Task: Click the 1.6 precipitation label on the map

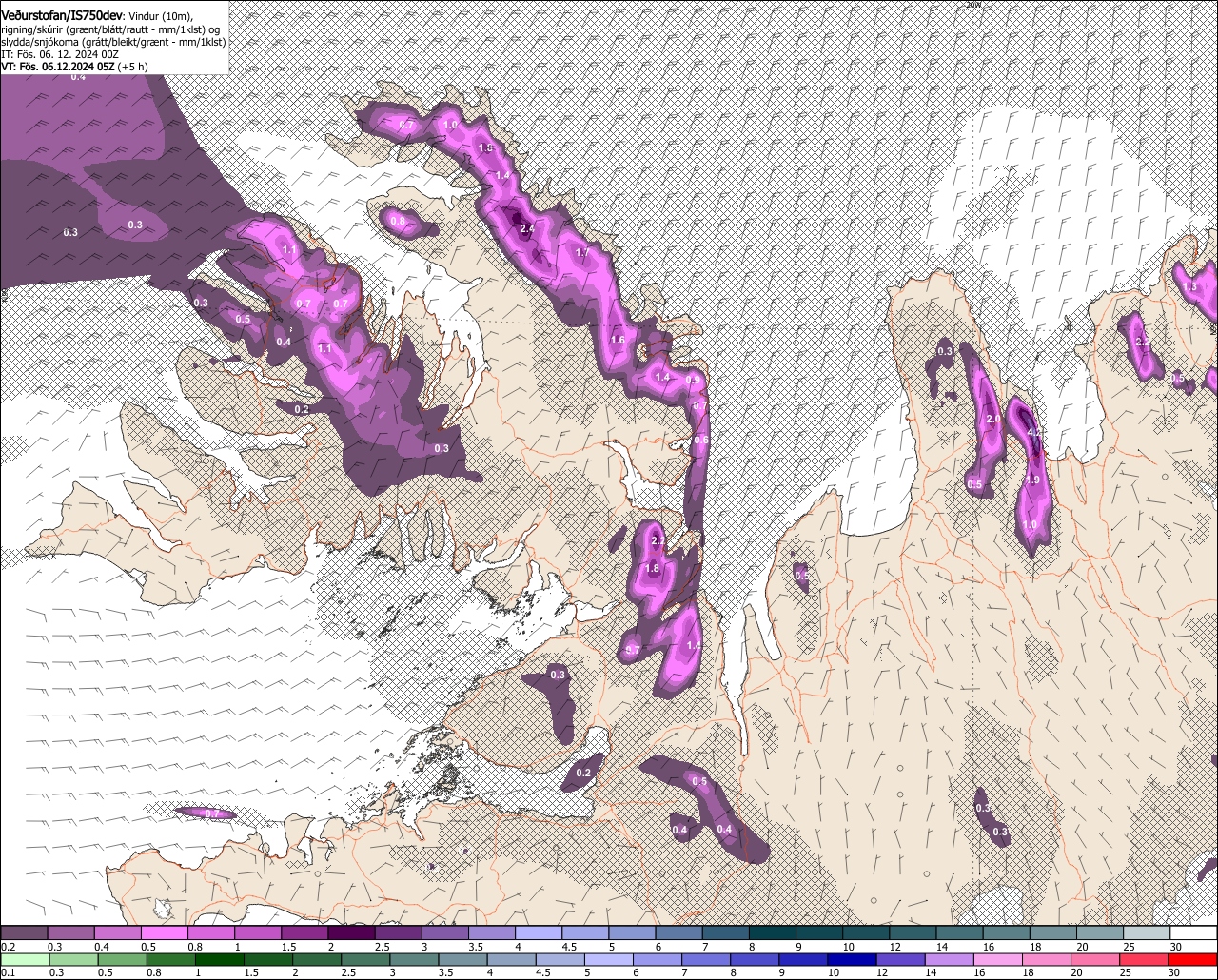Action: (618, 340)
